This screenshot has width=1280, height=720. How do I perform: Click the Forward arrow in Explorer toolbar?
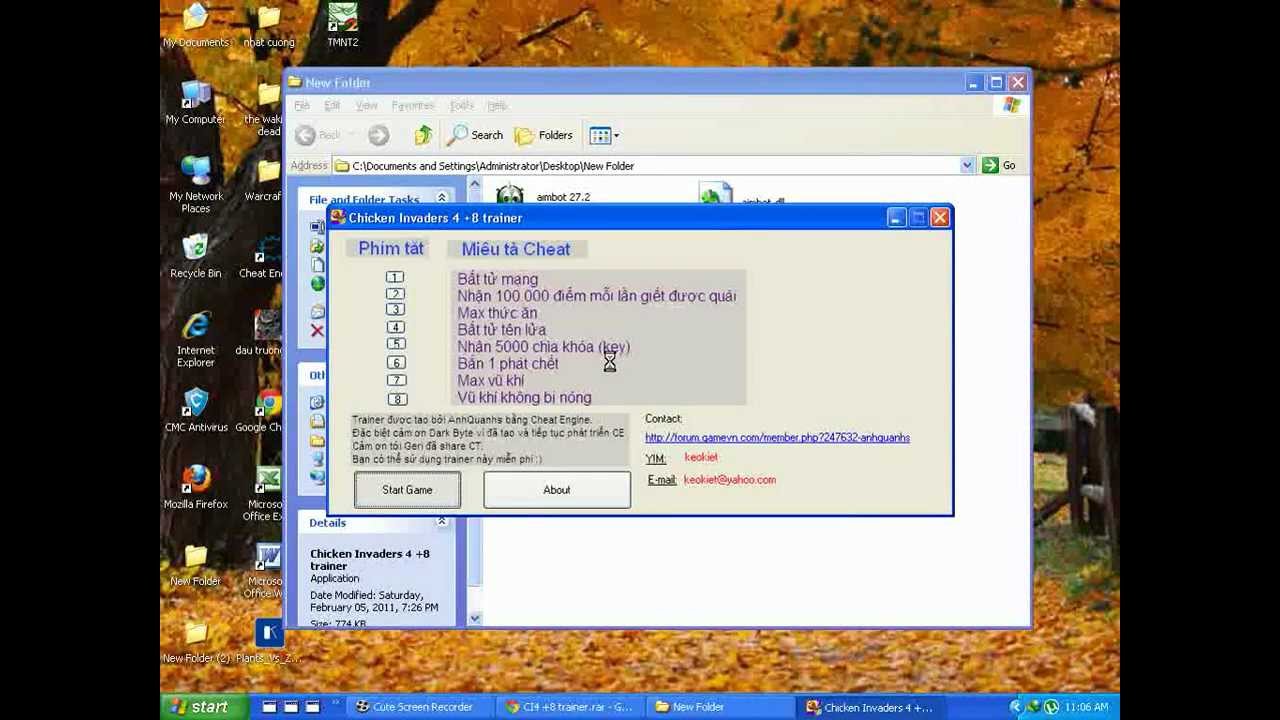pyautogui.click(x=378, y=135)
